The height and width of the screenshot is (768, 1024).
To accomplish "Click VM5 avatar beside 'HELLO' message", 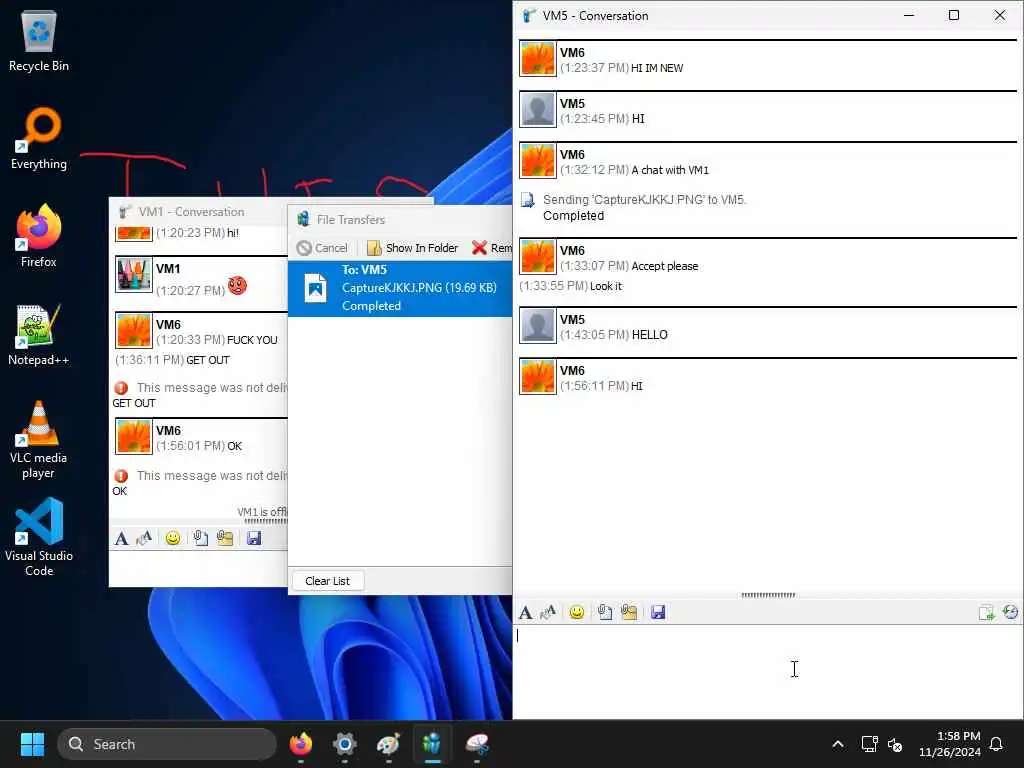I will pos(537,326).
